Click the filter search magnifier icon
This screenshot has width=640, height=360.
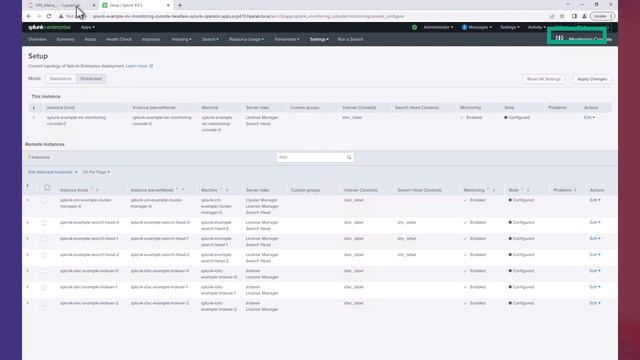(349, 158)
